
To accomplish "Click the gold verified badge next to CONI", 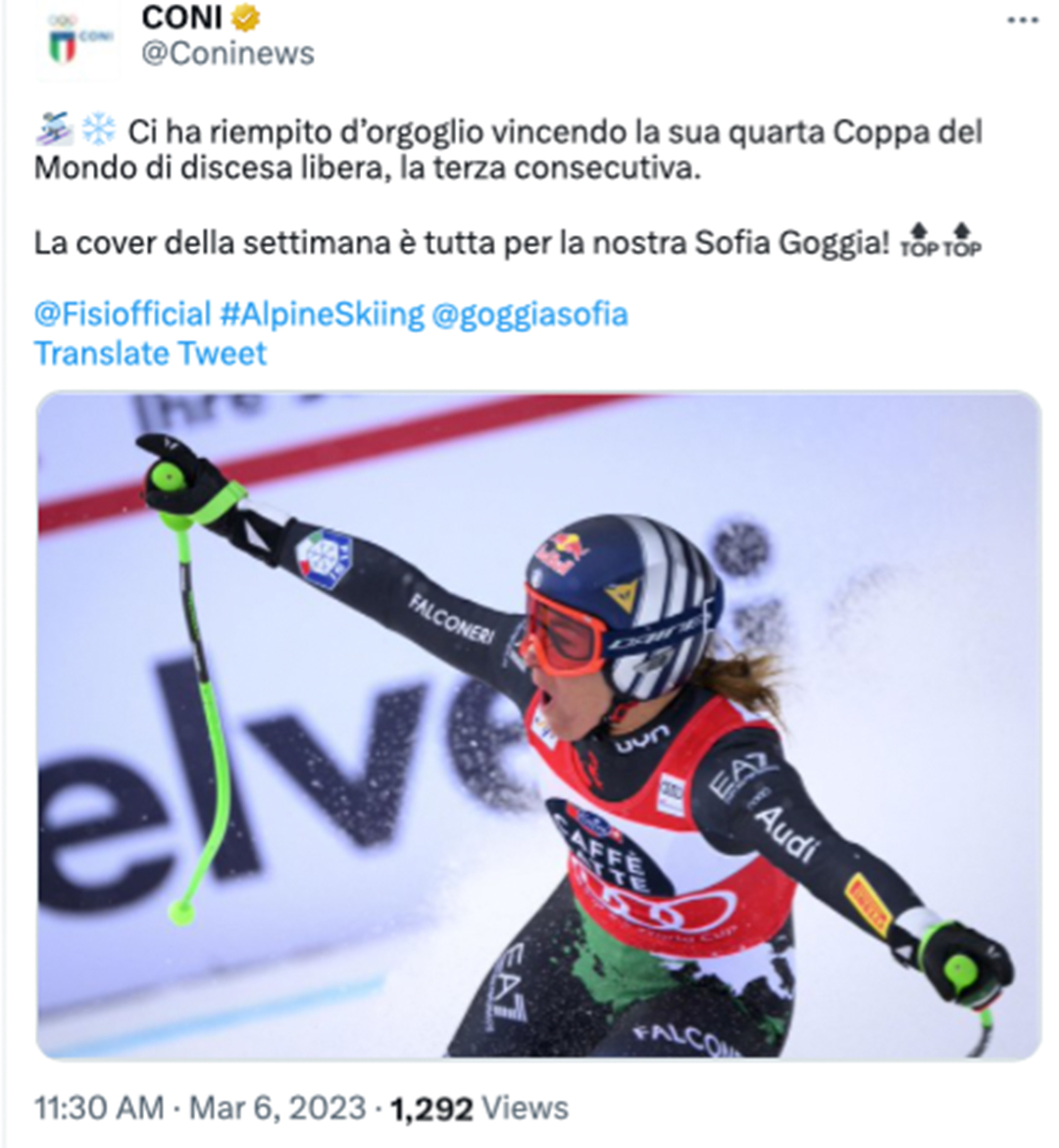I will [x=246, y=18].
